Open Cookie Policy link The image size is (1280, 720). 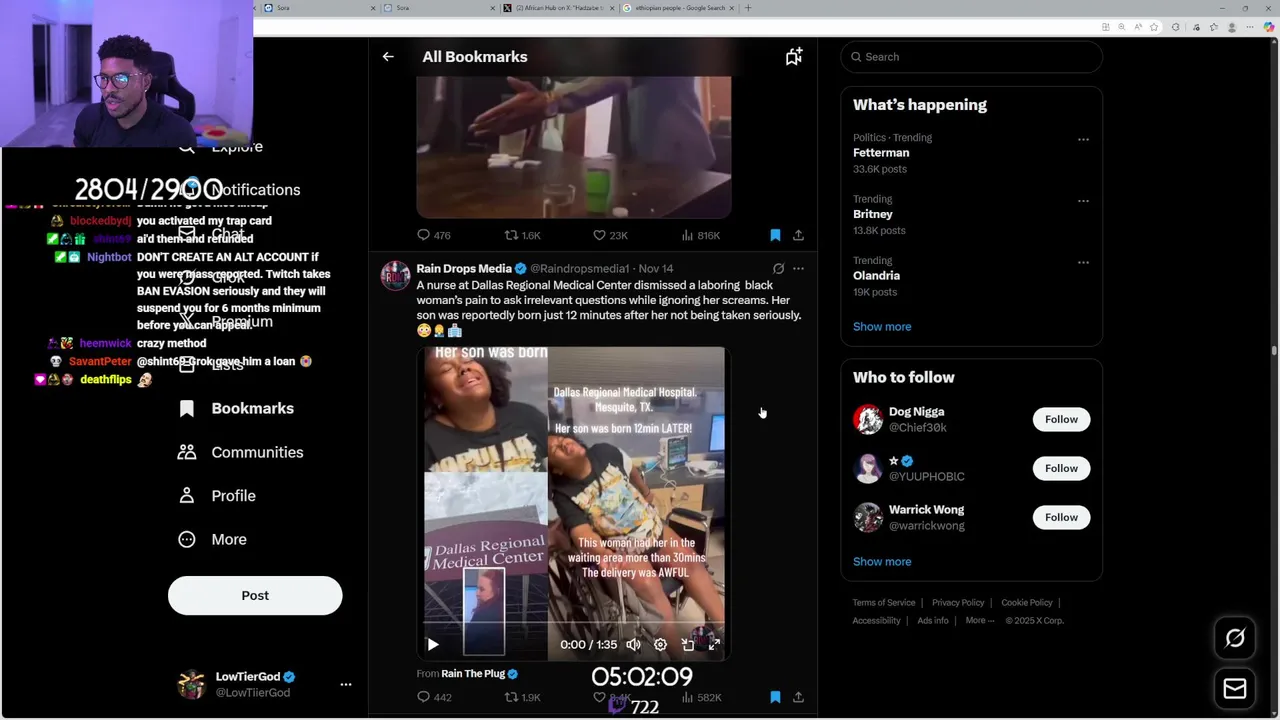1027,603
